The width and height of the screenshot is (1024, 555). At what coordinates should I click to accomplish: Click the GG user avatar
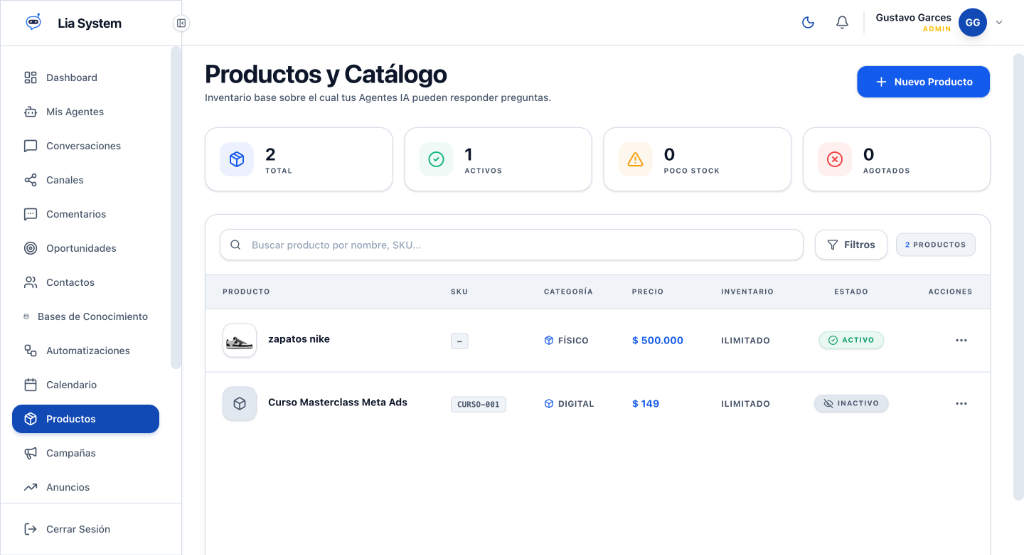(972, 22)
